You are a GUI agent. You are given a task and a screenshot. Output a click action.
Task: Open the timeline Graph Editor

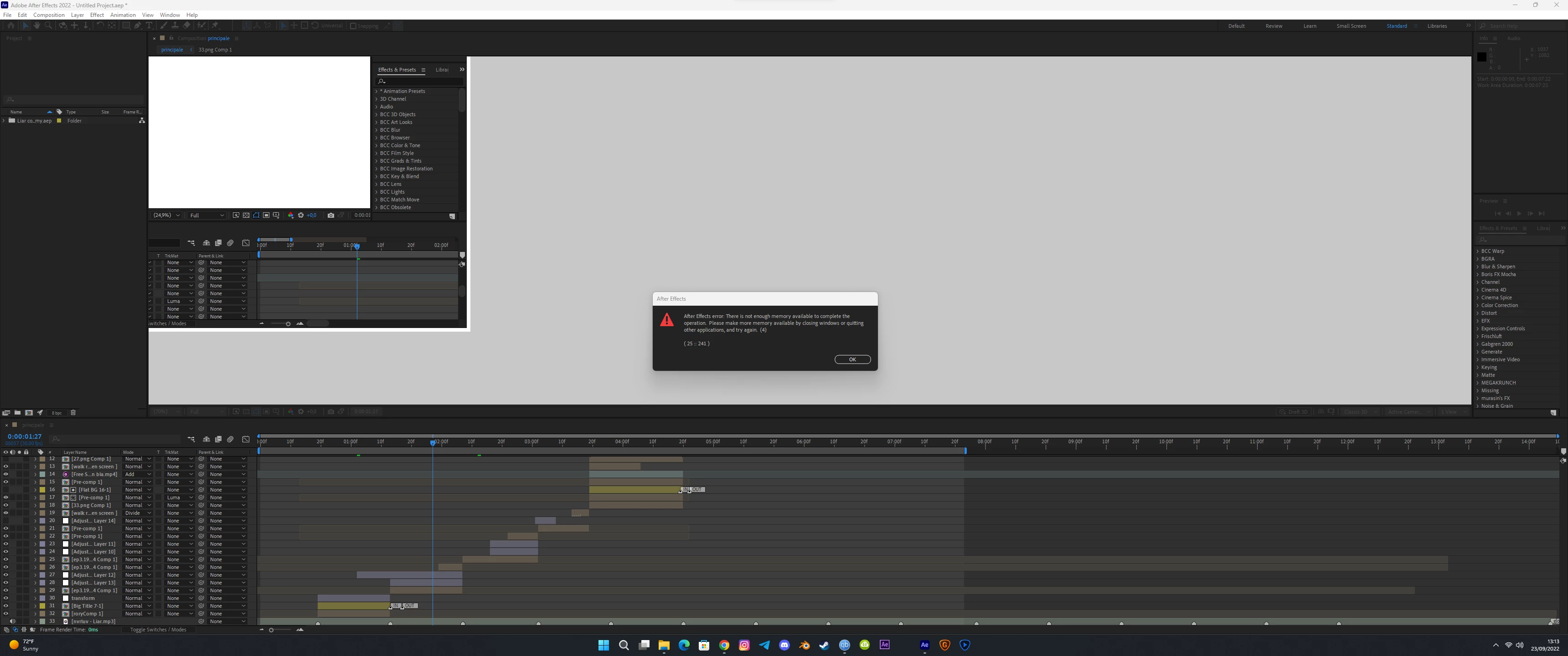coord(246,439)
